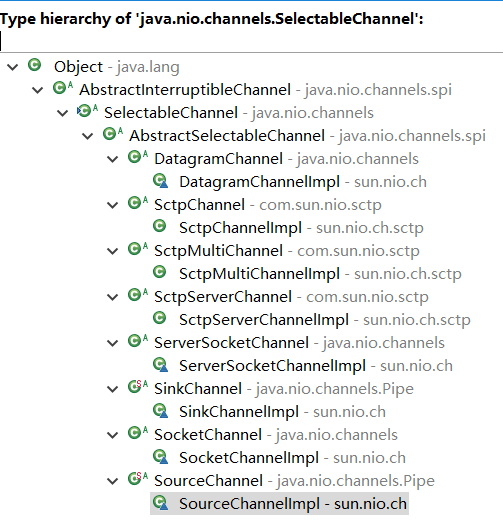
Task: Select 'SinkChannelImpl - sun.nio.ch' text
Action: pos(283,412)
